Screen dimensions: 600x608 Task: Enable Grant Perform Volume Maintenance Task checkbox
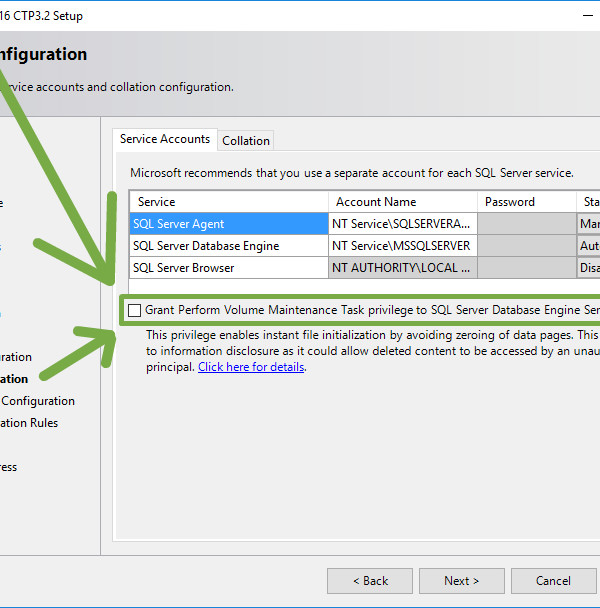point(134,310)
